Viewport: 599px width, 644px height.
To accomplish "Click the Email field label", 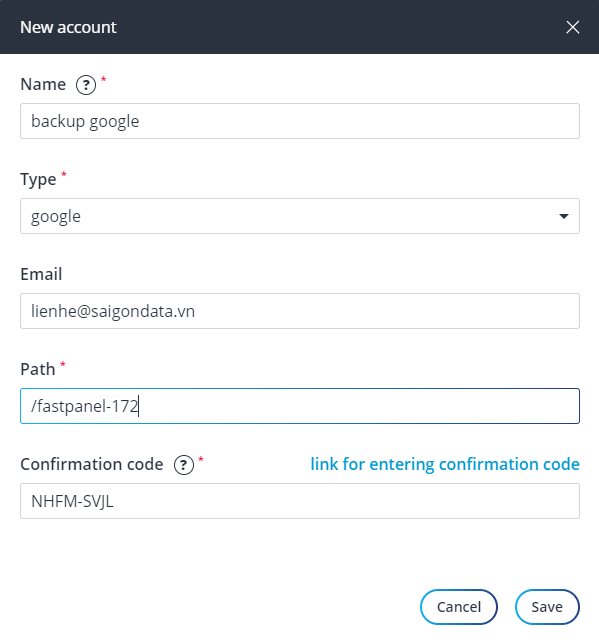I will pos(41,274).
